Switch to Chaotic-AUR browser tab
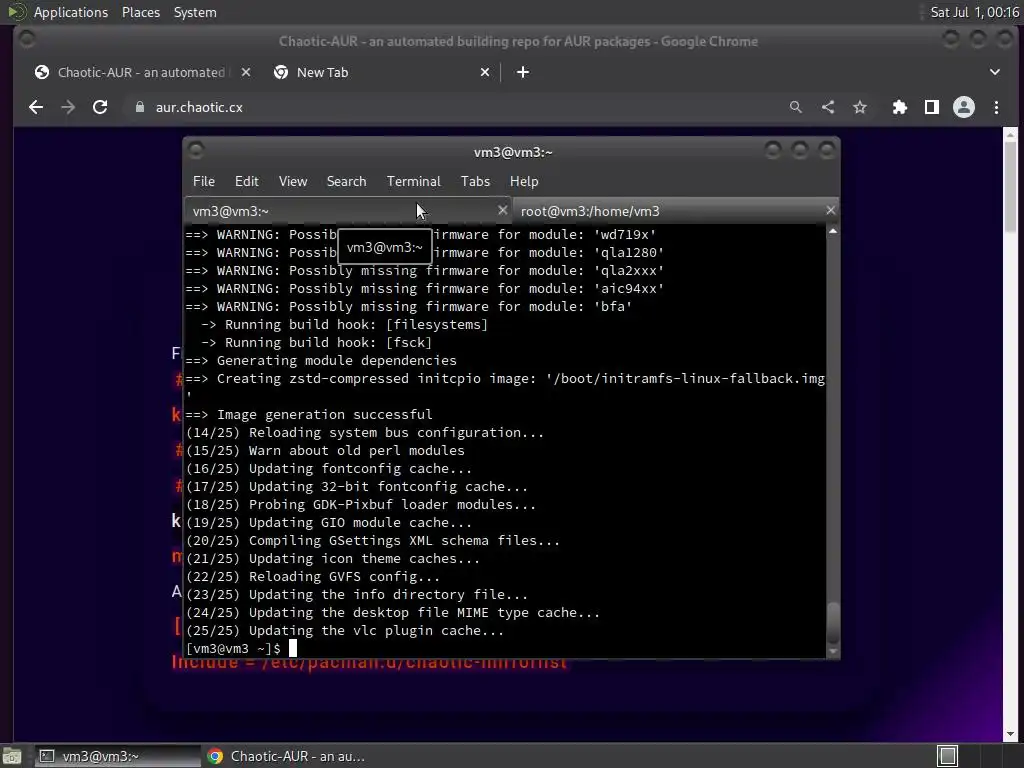 coord(140,72)
